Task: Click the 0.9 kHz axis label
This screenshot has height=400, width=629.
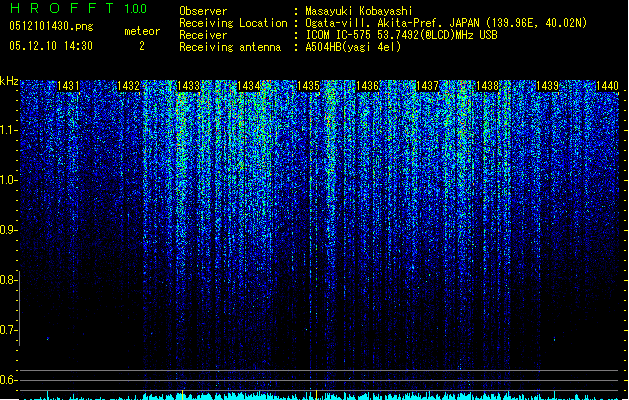Action: [x=7, y=230]
